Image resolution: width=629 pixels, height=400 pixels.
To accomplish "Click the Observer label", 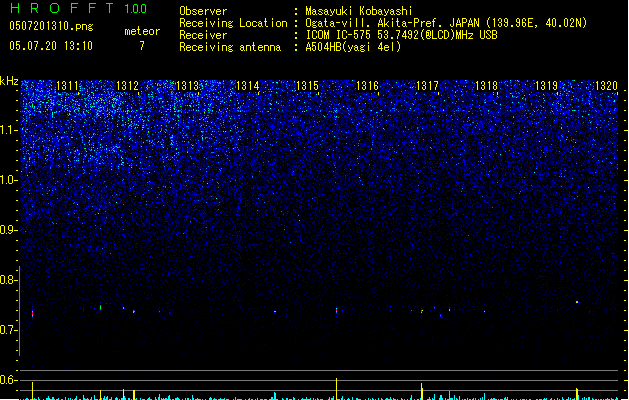I will tap(203, 11).
